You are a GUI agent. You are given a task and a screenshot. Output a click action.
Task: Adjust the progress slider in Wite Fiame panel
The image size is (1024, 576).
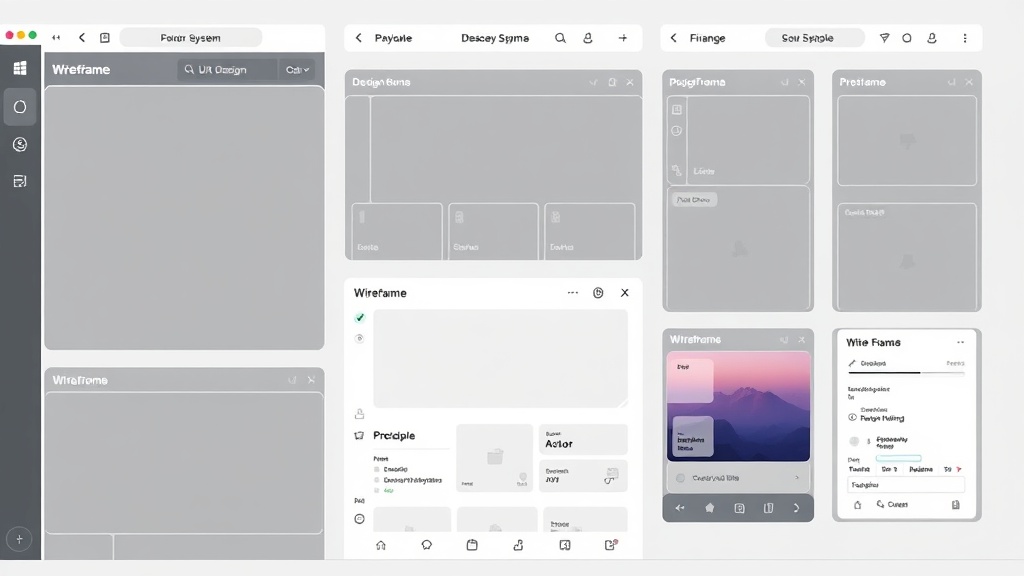pos(906,372)
